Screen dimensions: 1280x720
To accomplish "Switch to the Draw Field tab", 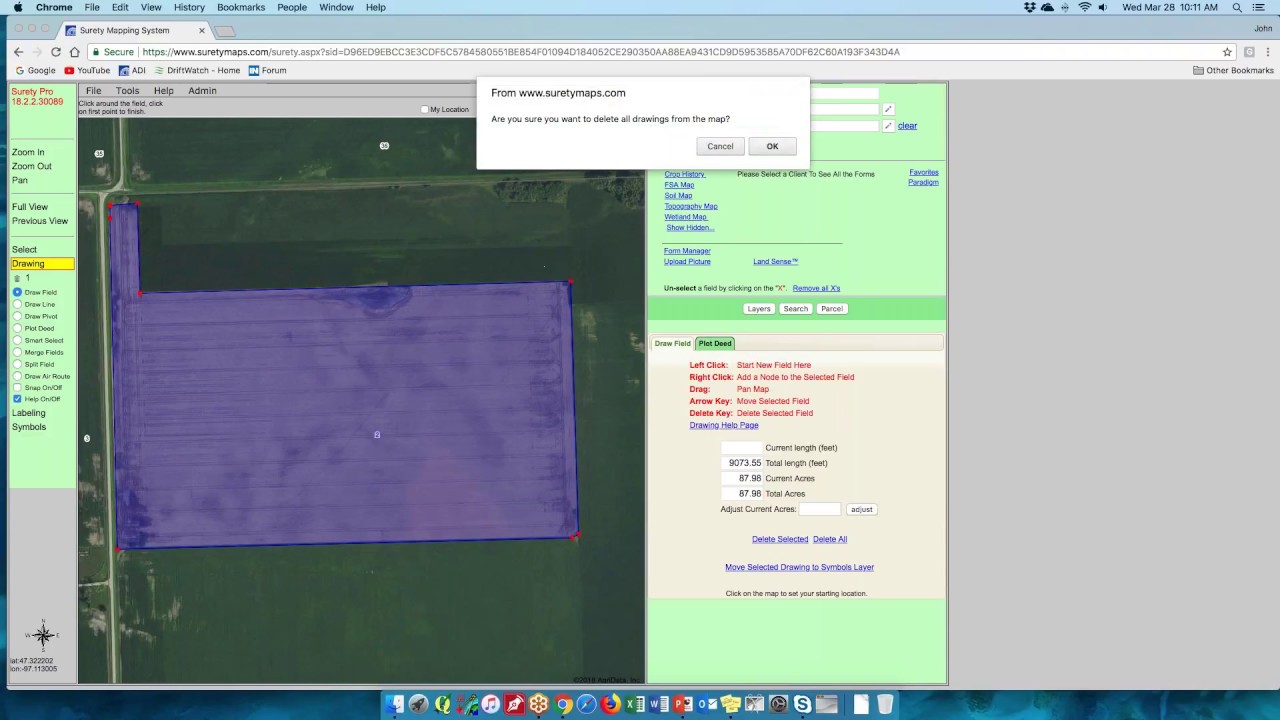I will coord(672,344).
